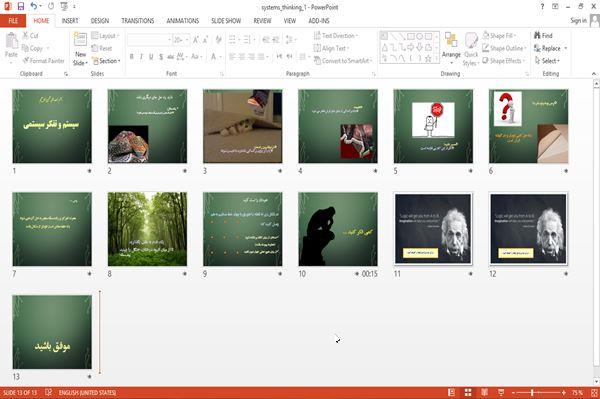Click the 75% zoom level
This screenshot has width=600, height=399.
coord(577,392)
